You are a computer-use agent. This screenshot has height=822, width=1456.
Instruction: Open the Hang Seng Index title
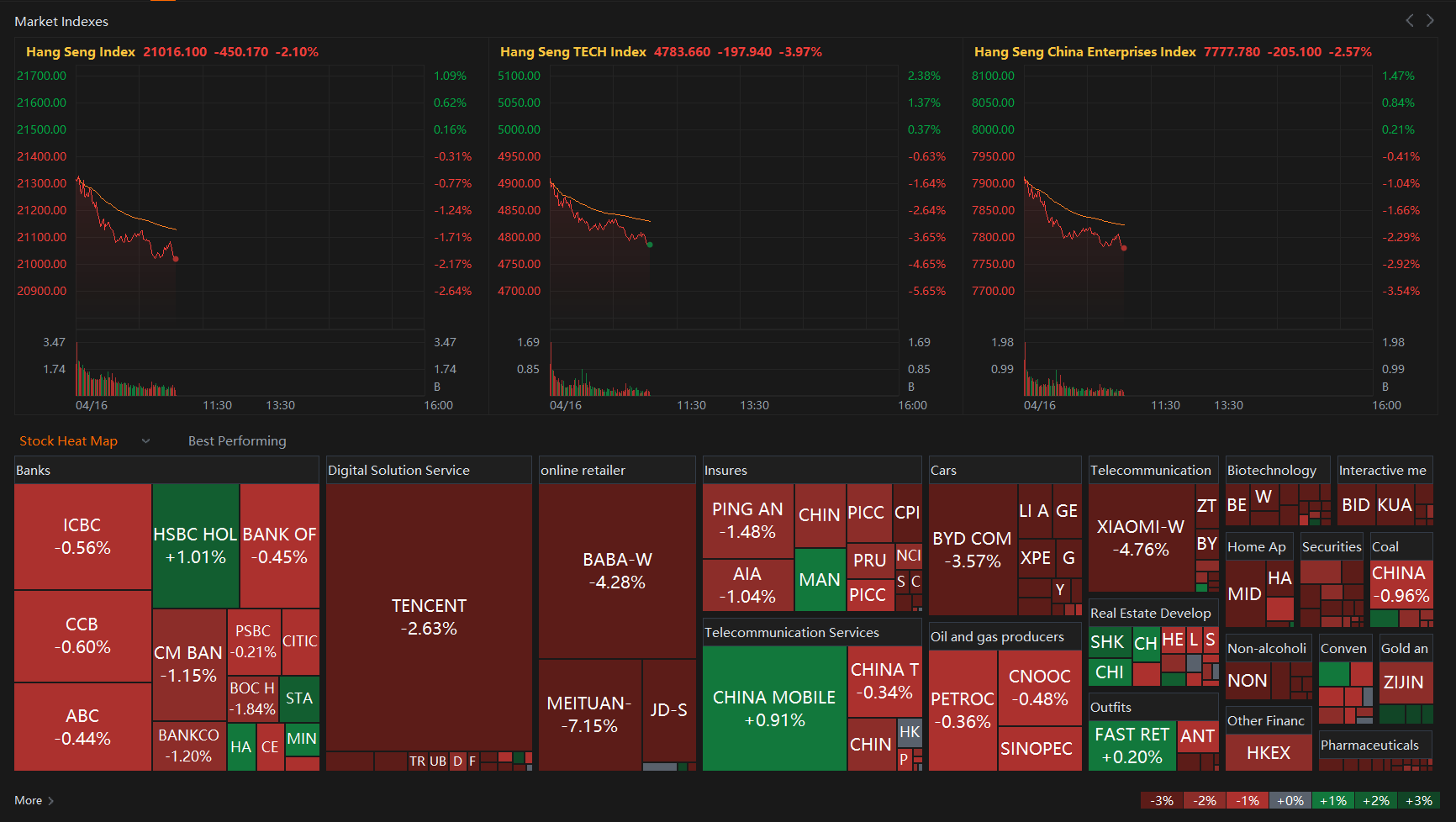point(81,52)
